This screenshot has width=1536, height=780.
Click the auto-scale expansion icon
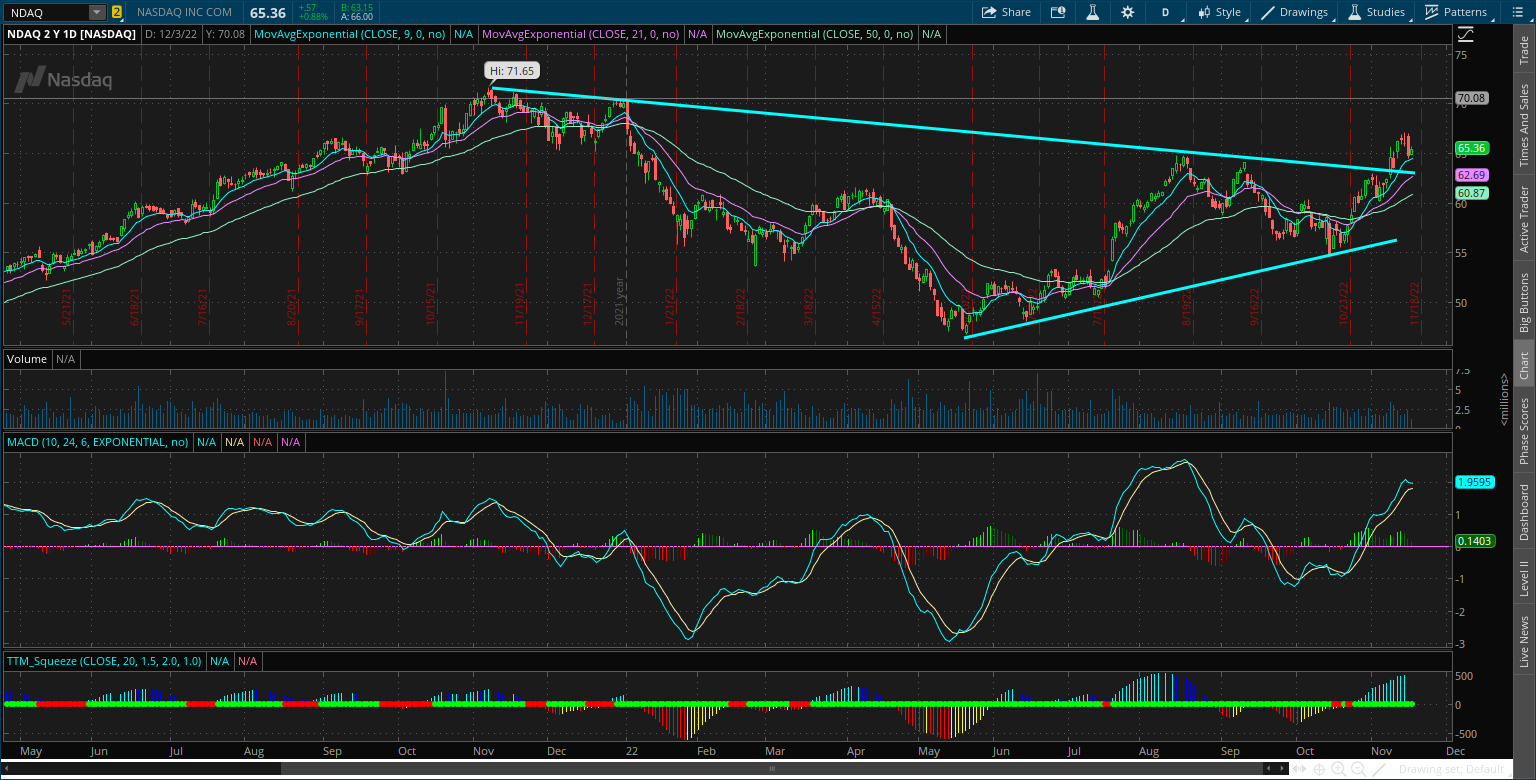coord(1301,769)
